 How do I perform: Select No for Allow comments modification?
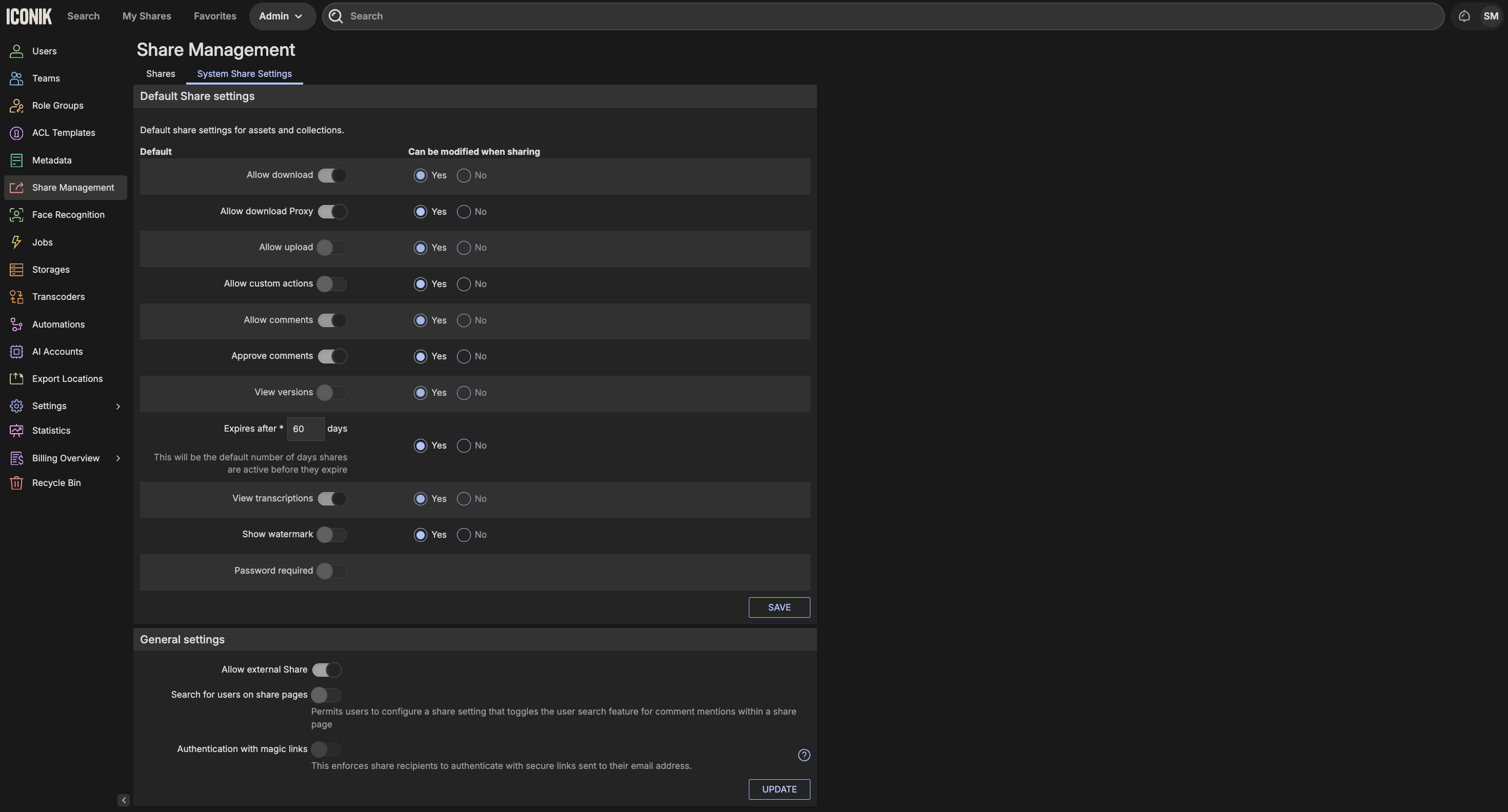(464, 320)
